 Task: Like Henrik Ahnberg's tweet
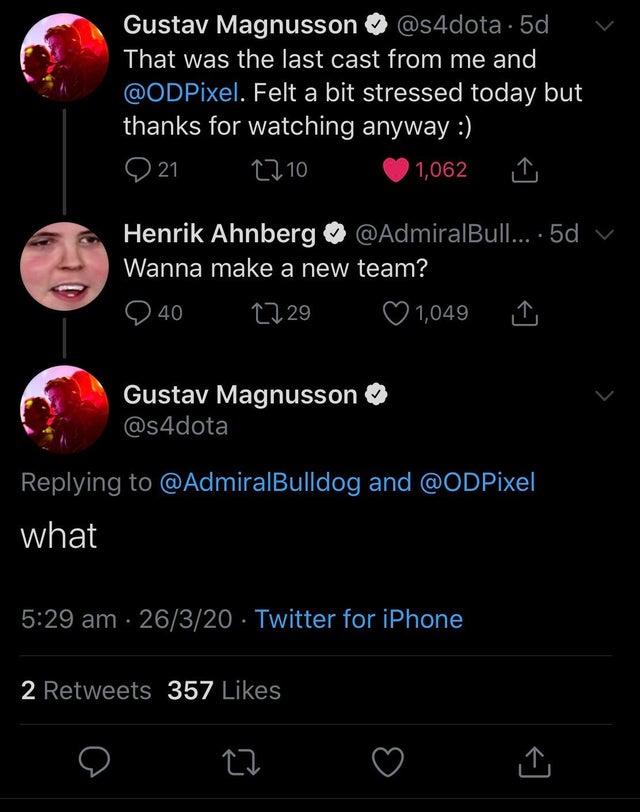pyautogui.click(x=397, y=313)
